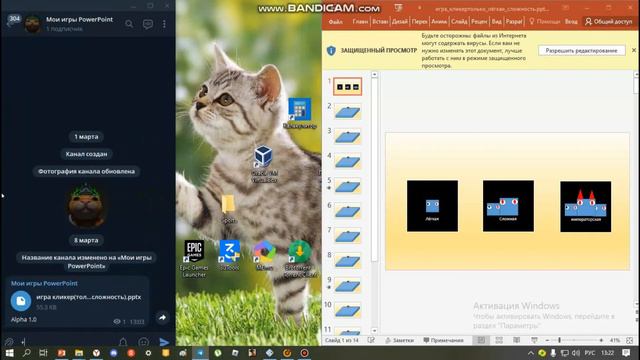640x360 pixels.
Task: Open the Мои игры PowerPoint channel avatar in the header
Action: point(33,24)
